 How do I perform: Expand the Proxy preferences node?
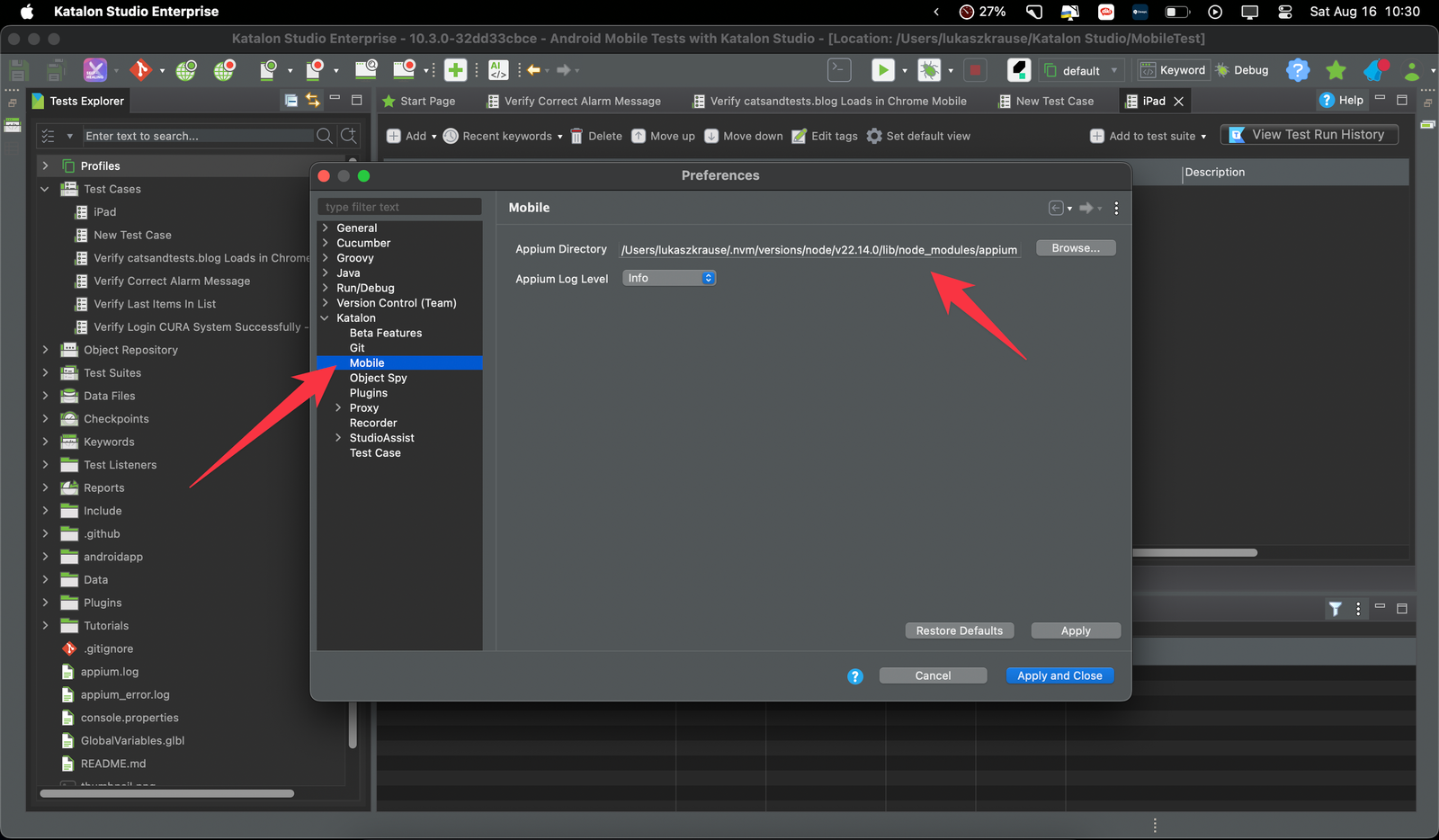[338, 408]
